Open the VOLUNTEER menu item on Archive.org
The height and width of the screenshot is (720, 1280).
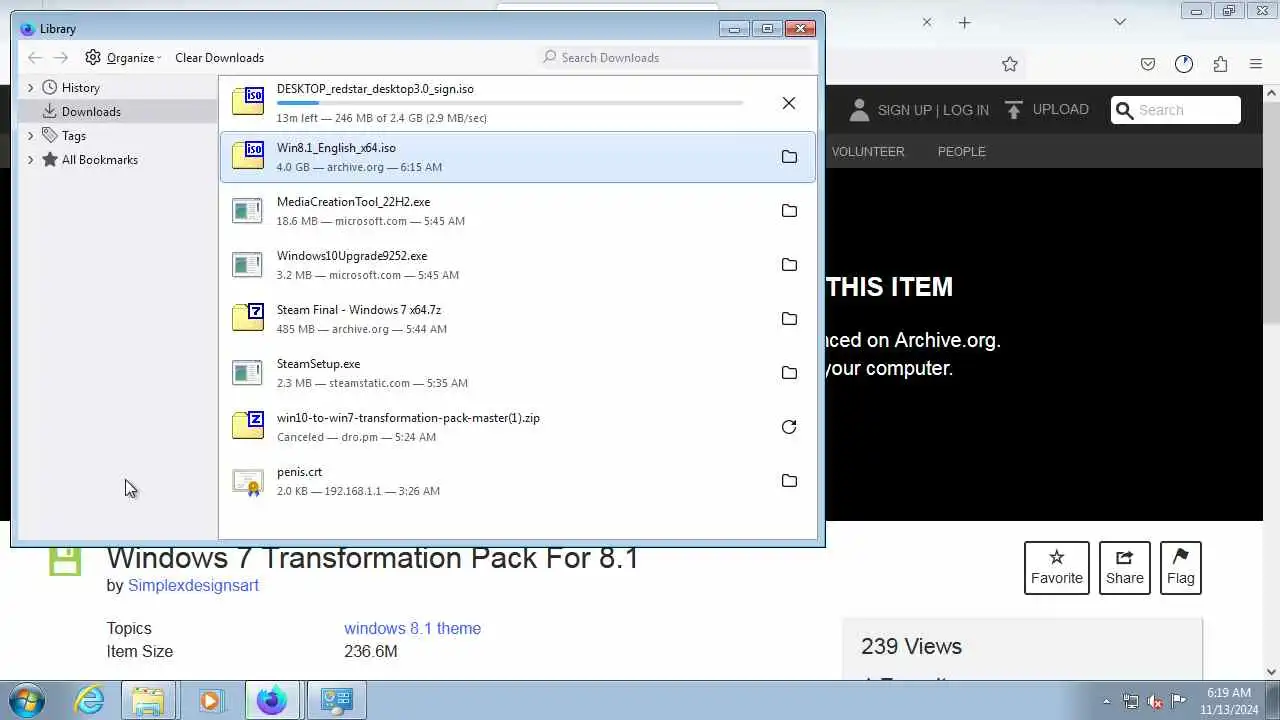tap(868, 152)
